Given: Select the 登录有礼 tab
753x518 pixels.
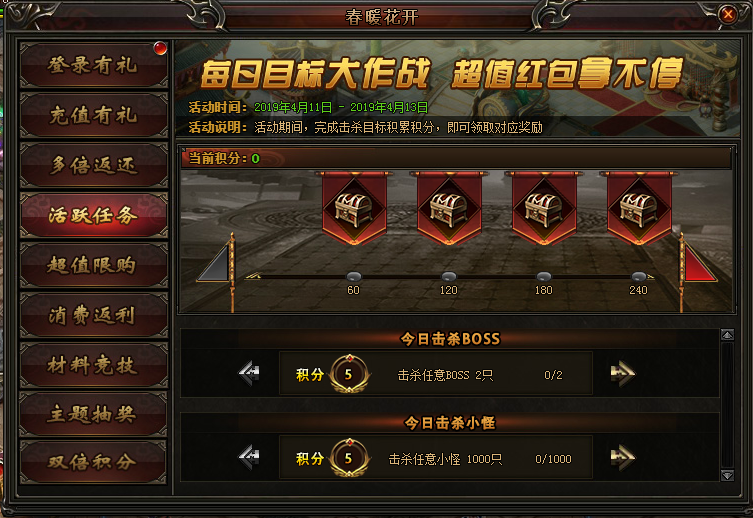Looking at the screenshot, I should point(94,65).
